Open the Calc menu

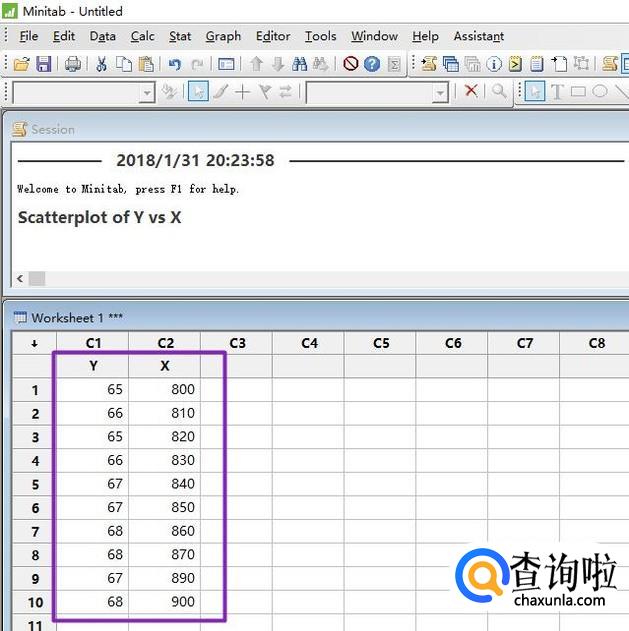pos(142,36)
